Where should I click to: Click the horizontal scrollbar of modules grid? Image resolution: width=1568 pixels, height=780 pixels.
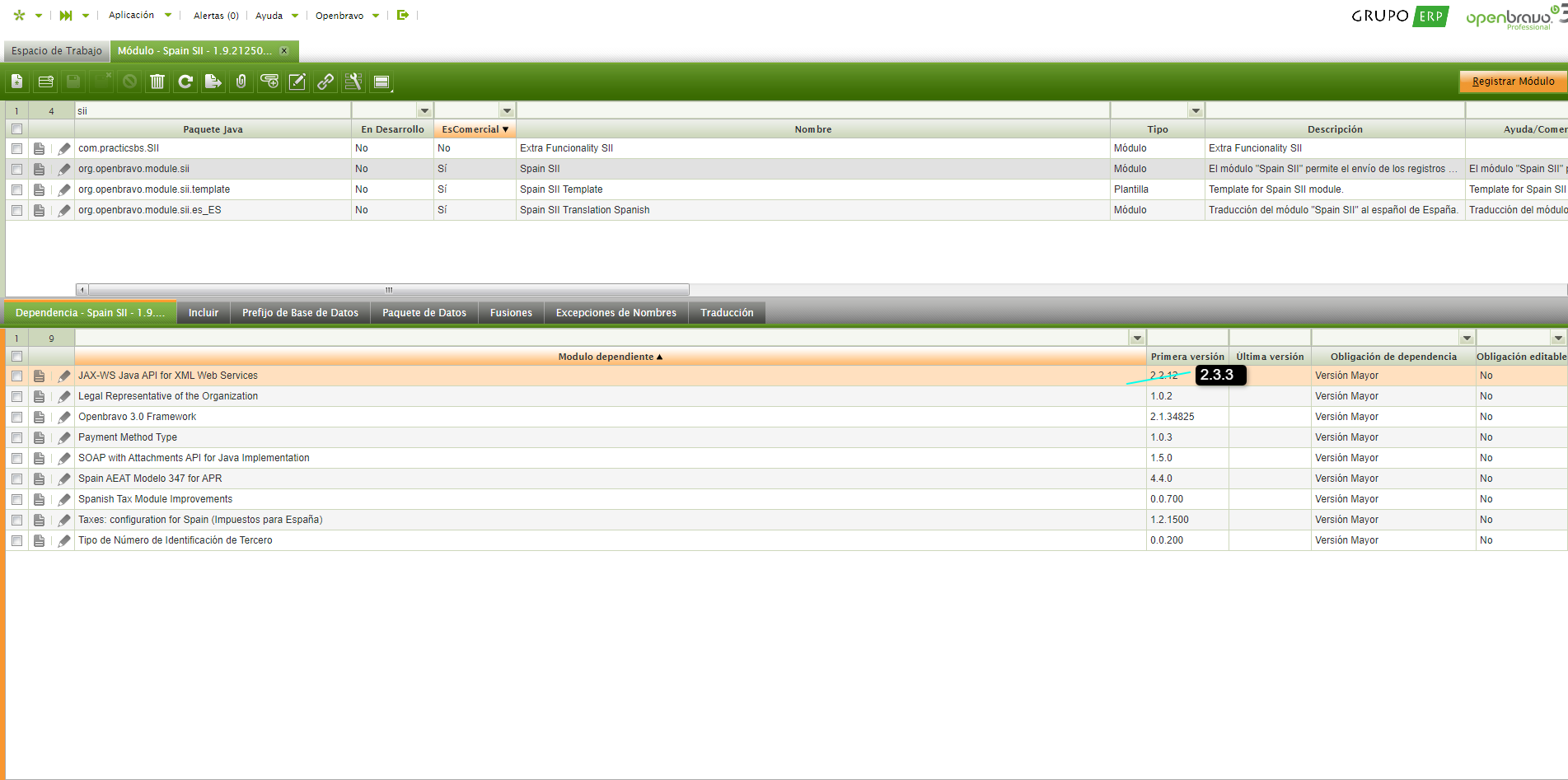pyautogui.click(x=389, y=290)
